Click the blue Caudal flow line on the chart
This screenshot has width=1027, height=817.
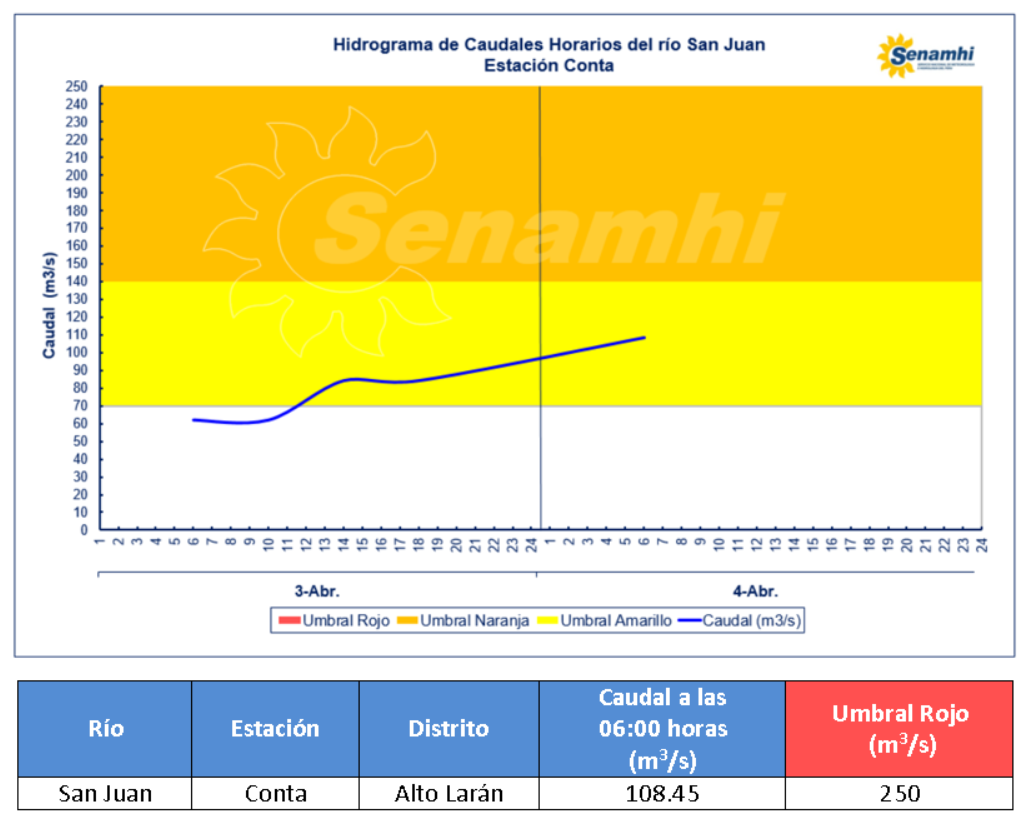[x=419, y=380]
